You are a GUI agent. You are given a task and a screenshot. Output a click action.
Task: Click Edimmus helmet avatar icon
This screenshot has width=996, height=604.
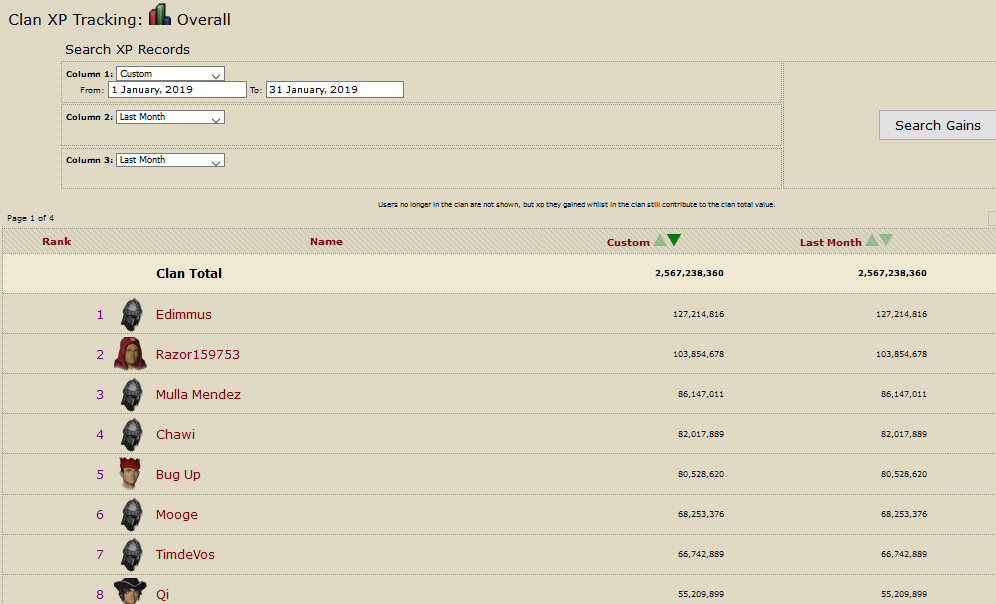(x=131, y=314)
